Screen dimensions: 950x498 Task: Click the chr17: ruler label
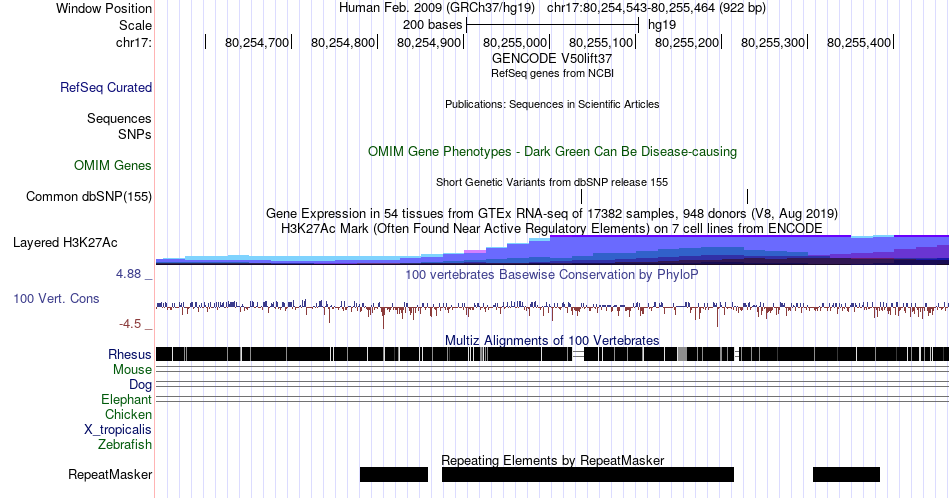tap(134, 42)
